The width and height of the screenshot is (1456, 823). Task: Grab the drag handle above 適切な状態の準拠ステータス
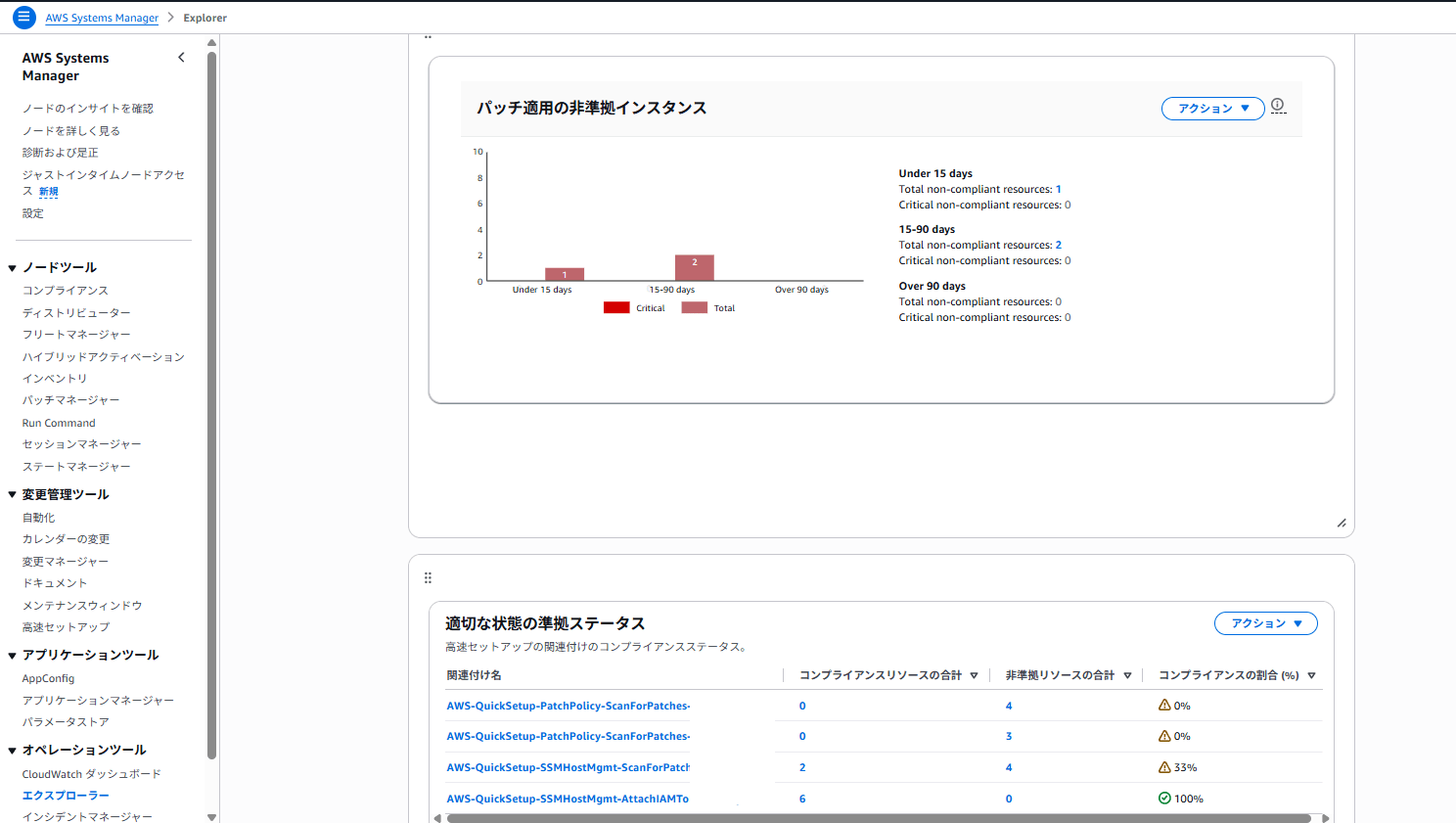coord(428,578)
